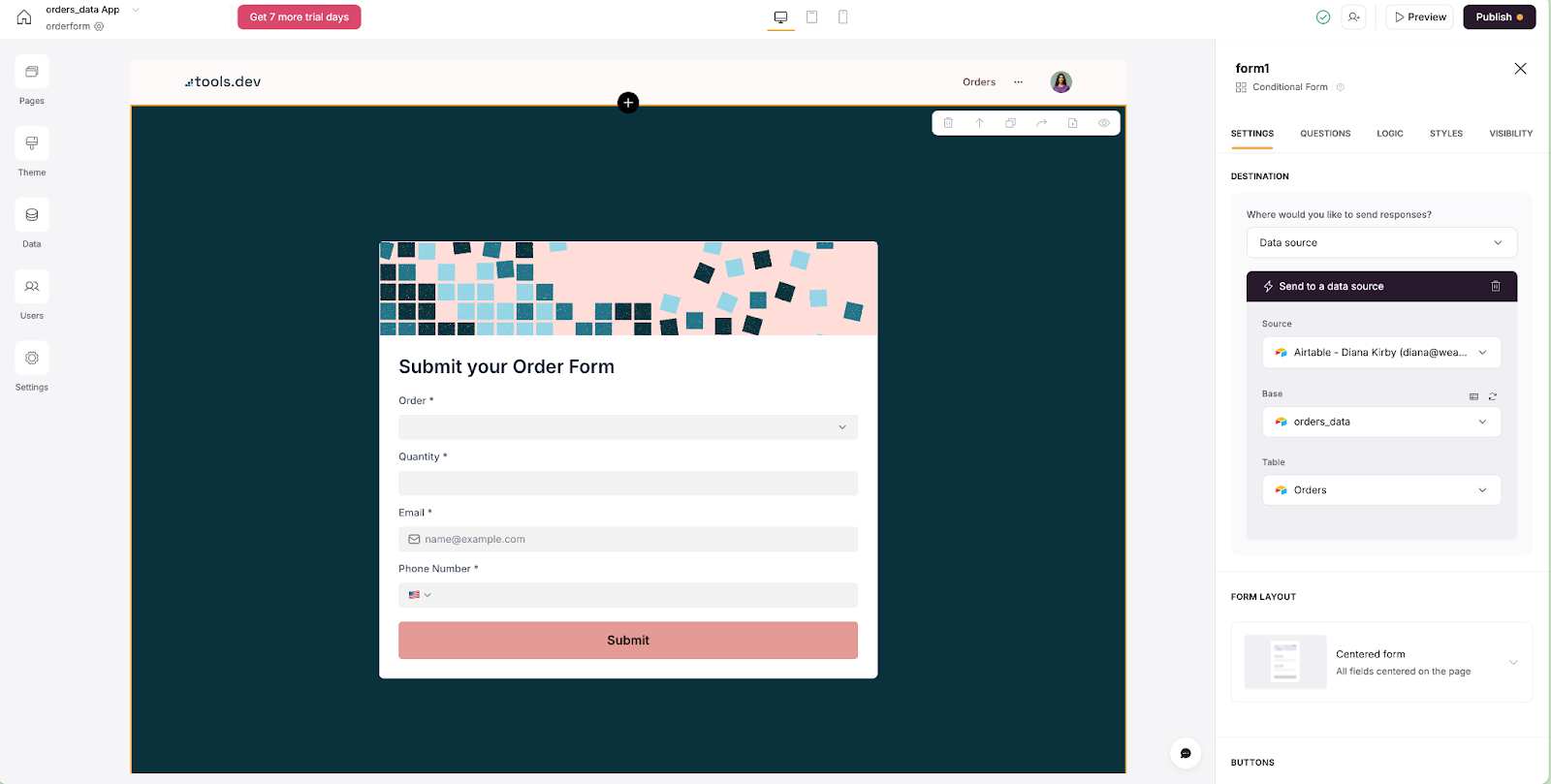Viewport: 1551px width, 784px height.
Task: Click the form Submit button
Action: point(628,641)
